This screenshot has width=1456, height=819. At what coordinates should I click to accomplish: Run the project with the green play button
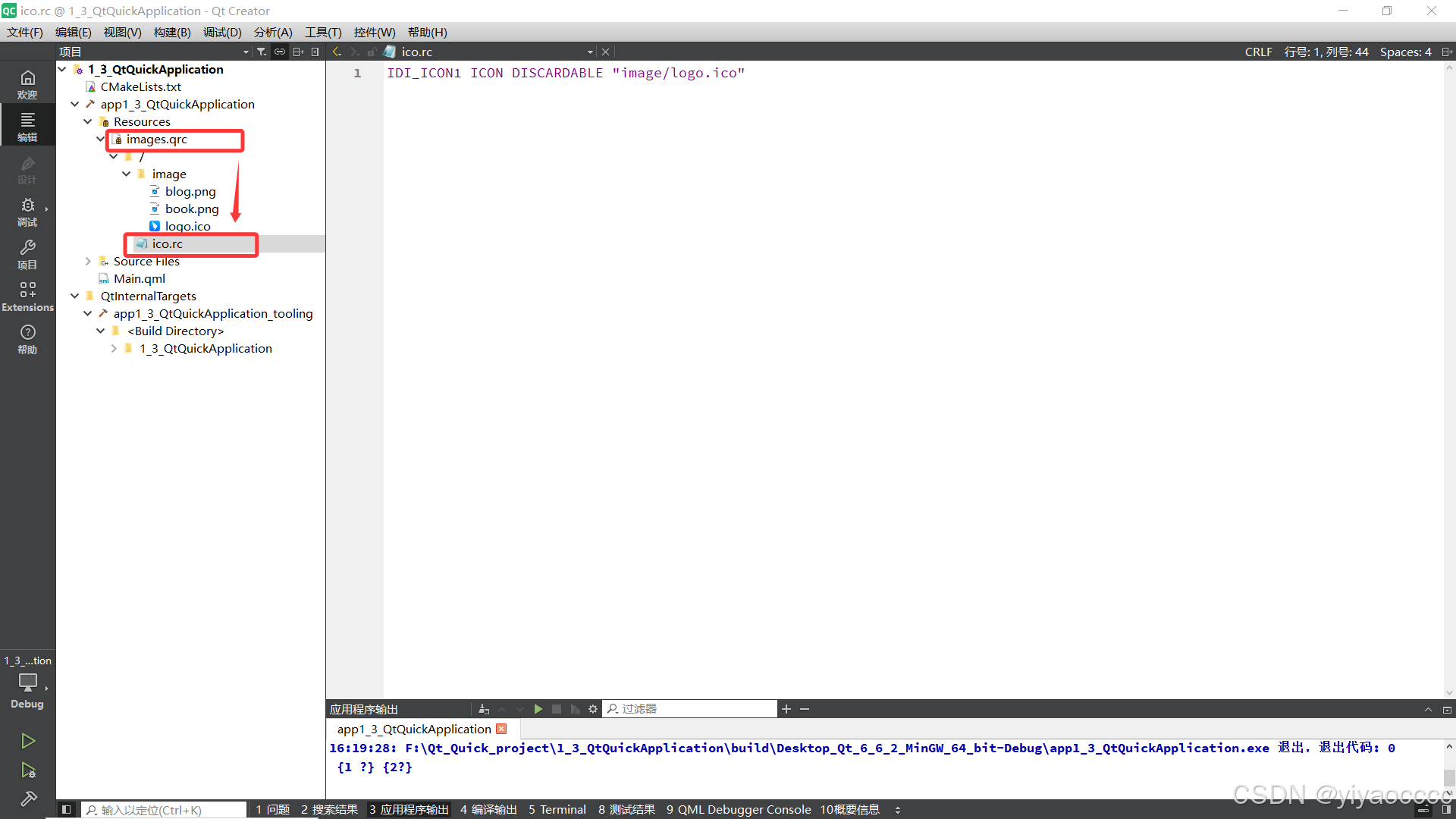(x=28, y=741)
